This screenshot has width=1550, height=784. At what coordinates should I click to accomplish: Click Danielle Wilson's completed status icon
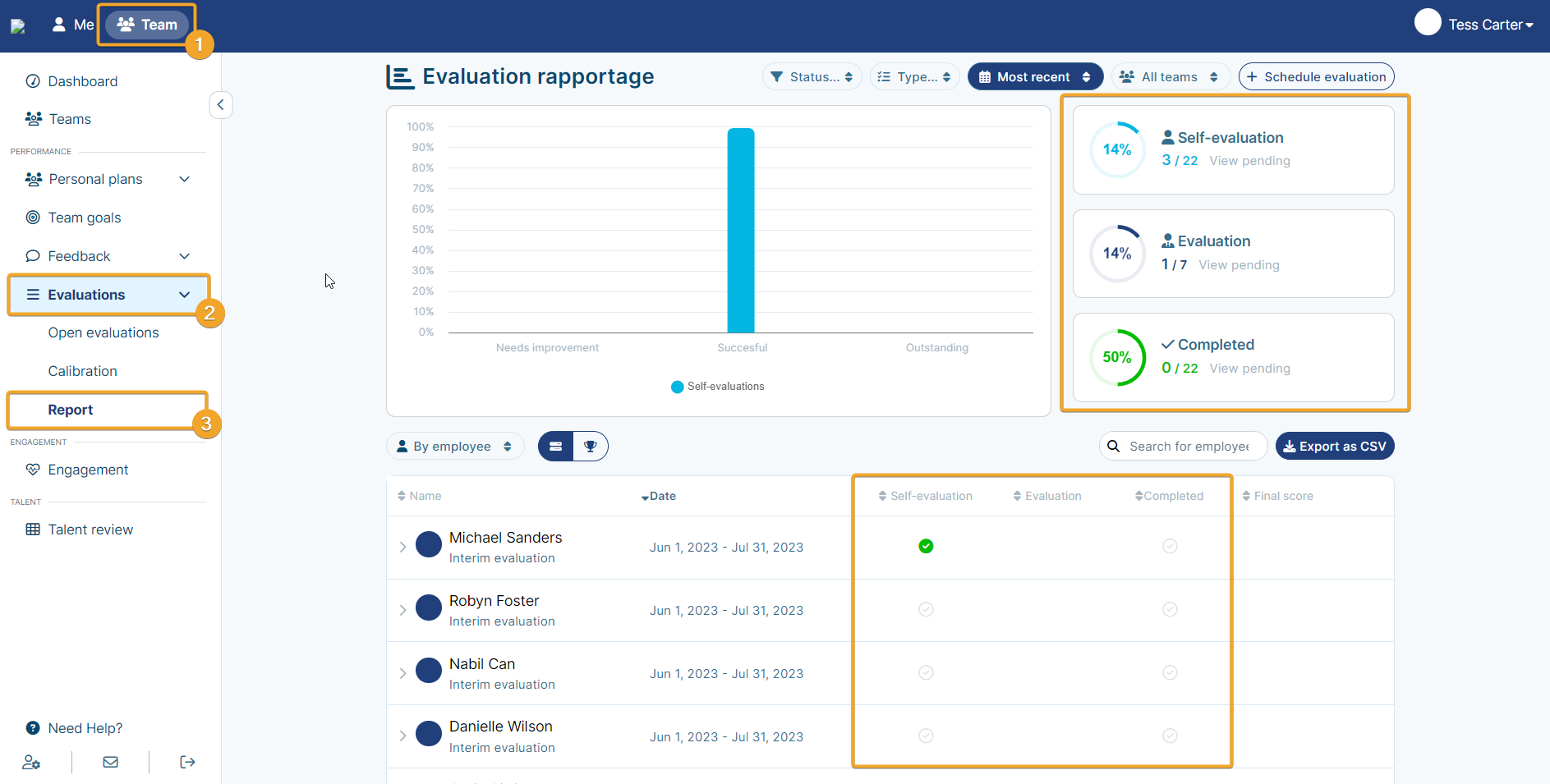pyautogui.click(x=1170, y=736)
